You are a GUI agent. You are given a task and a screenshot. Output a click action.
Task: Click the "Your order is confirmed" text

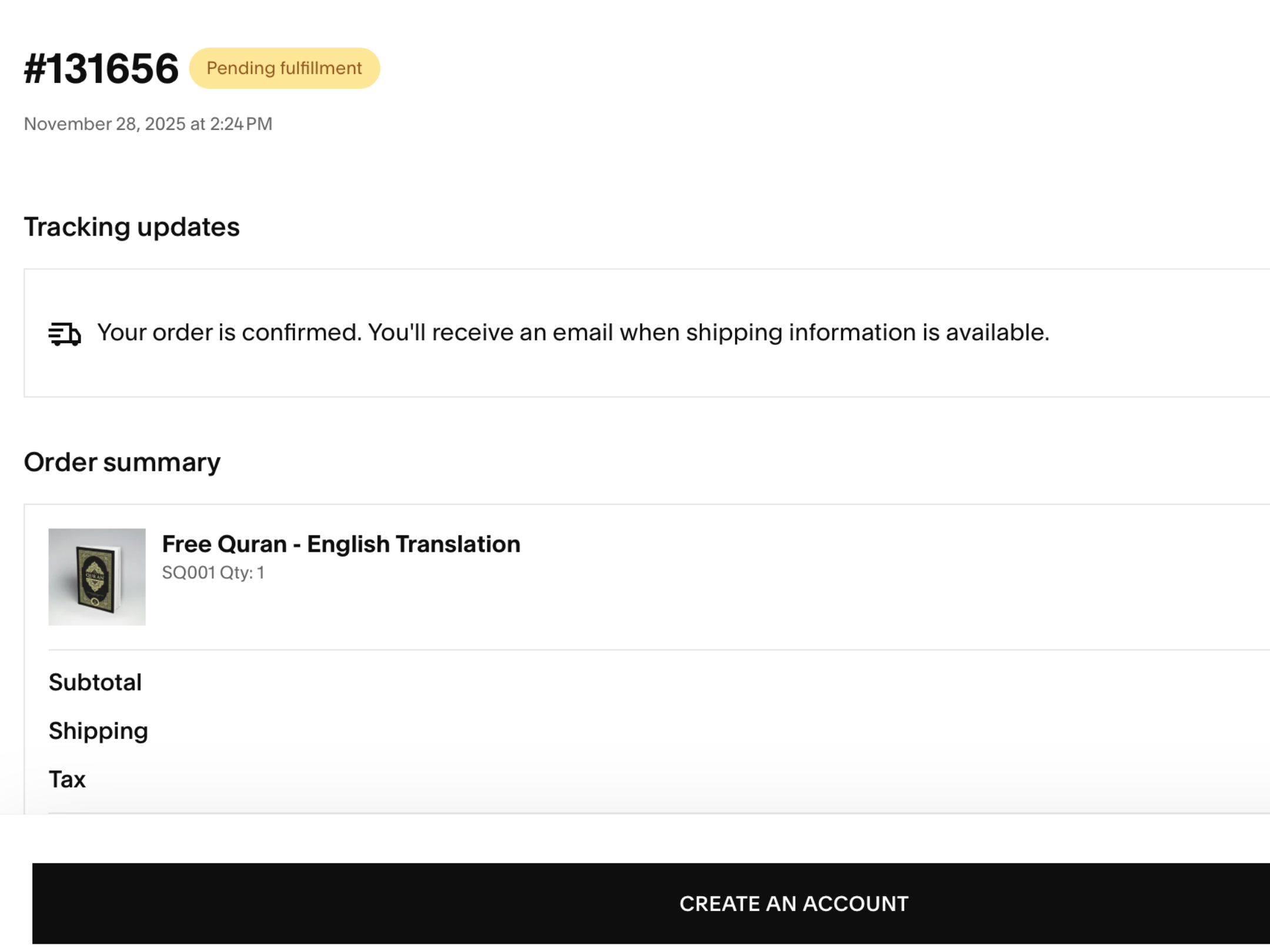[x=229, y=333]
